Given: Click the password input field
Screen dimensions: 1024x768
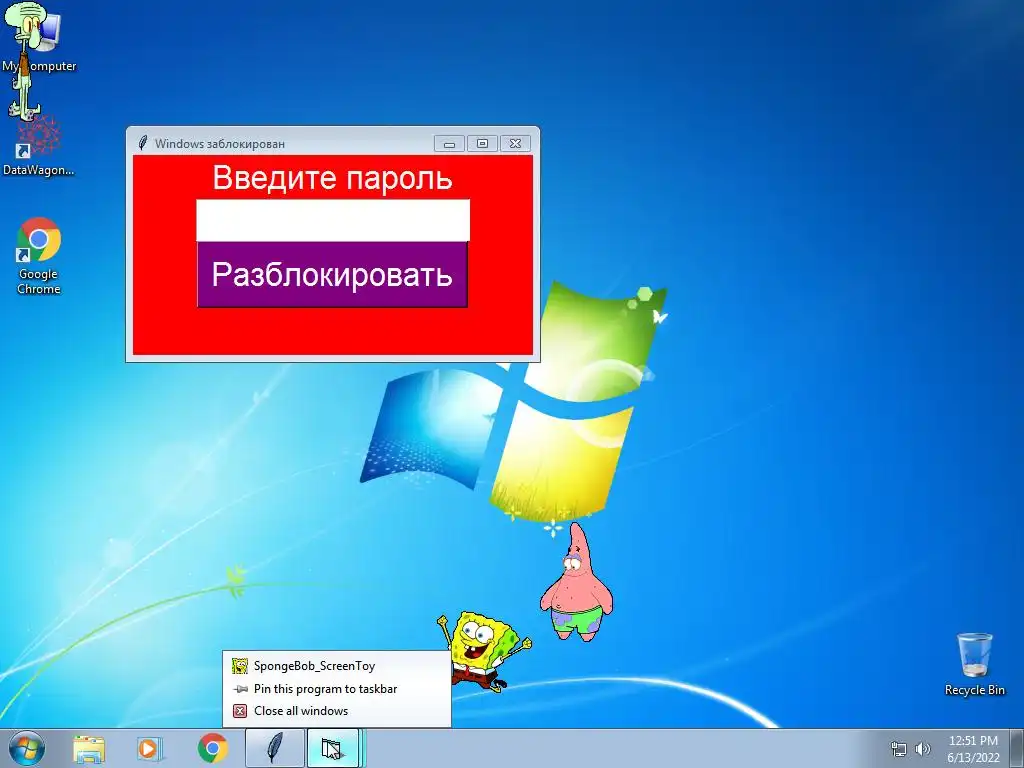Looking at the screenshot, I should coord(333,221).
